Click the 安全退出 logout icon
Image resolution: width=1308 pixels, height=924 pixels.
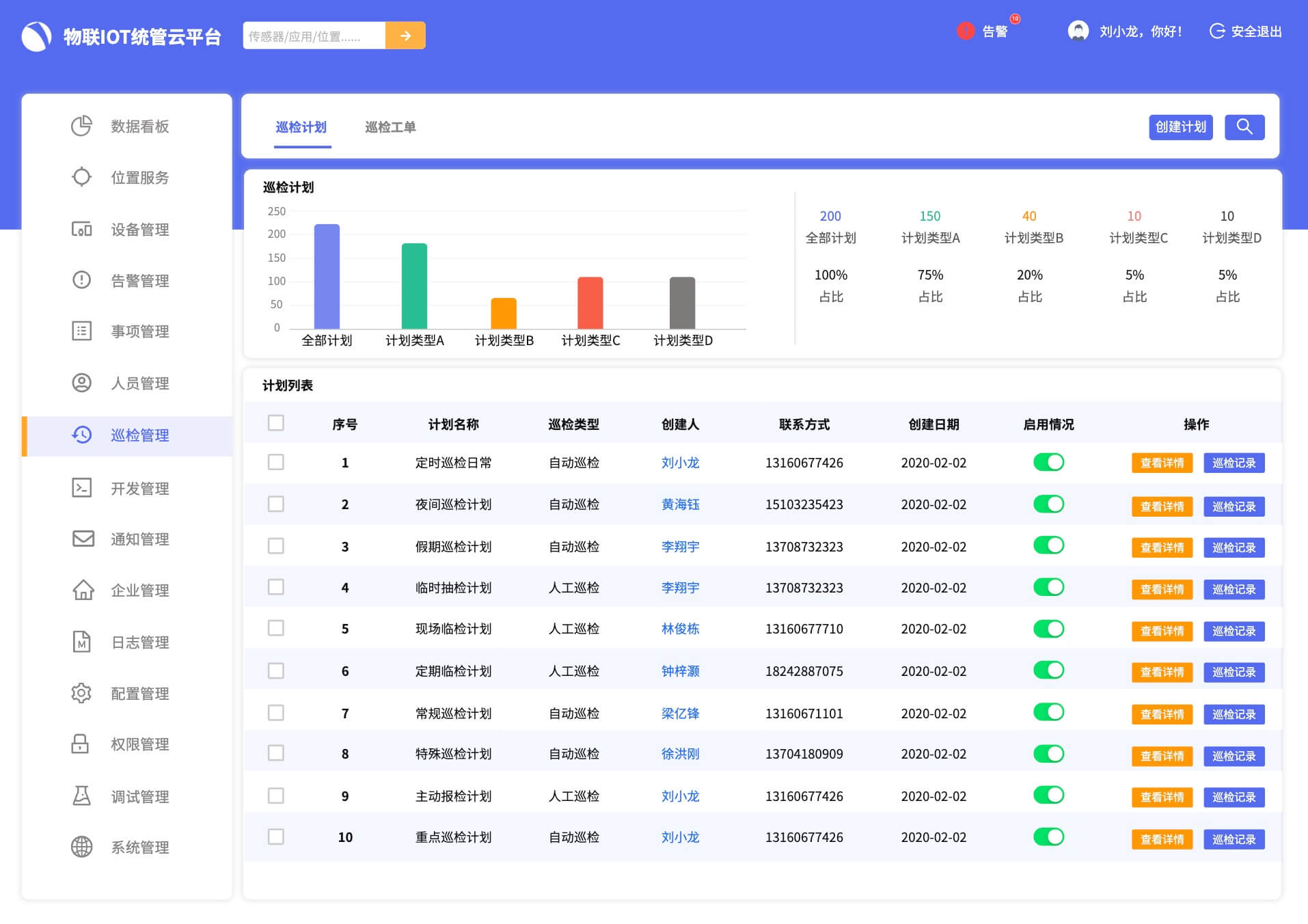[x=1217, y=31]
